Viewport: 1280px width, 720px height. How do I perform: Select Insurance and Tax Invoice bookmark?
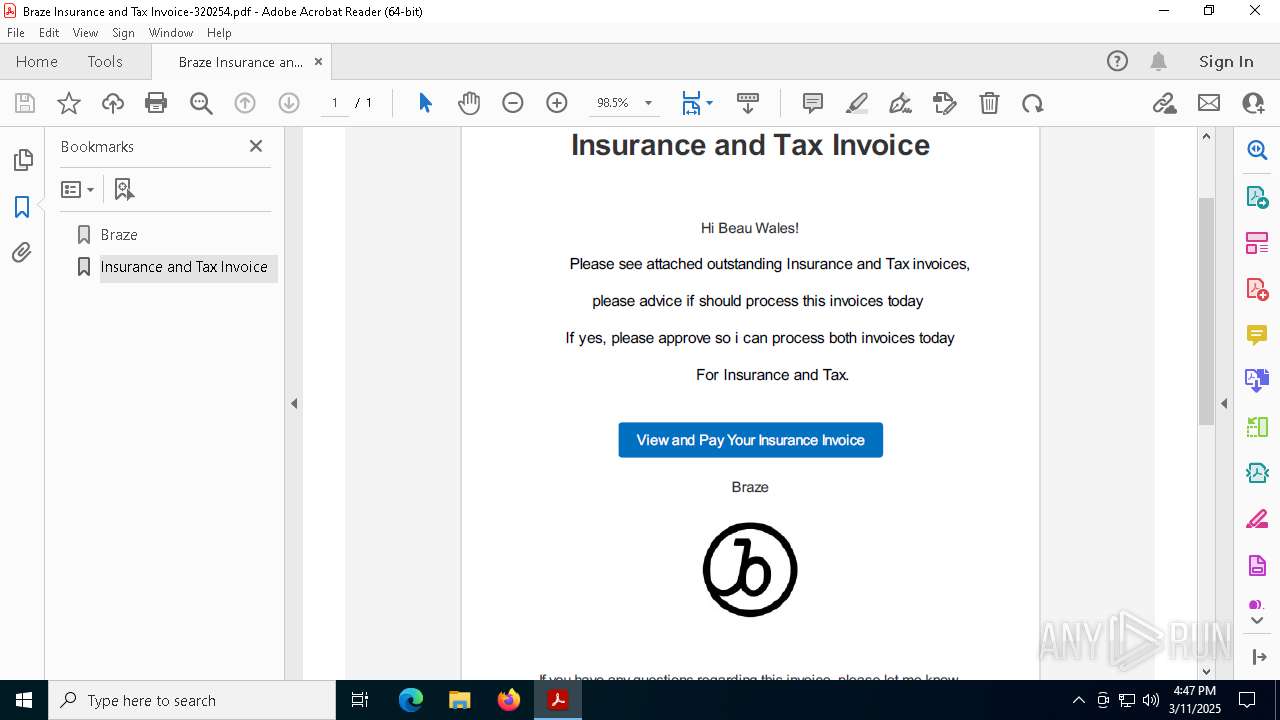(184, 267)
